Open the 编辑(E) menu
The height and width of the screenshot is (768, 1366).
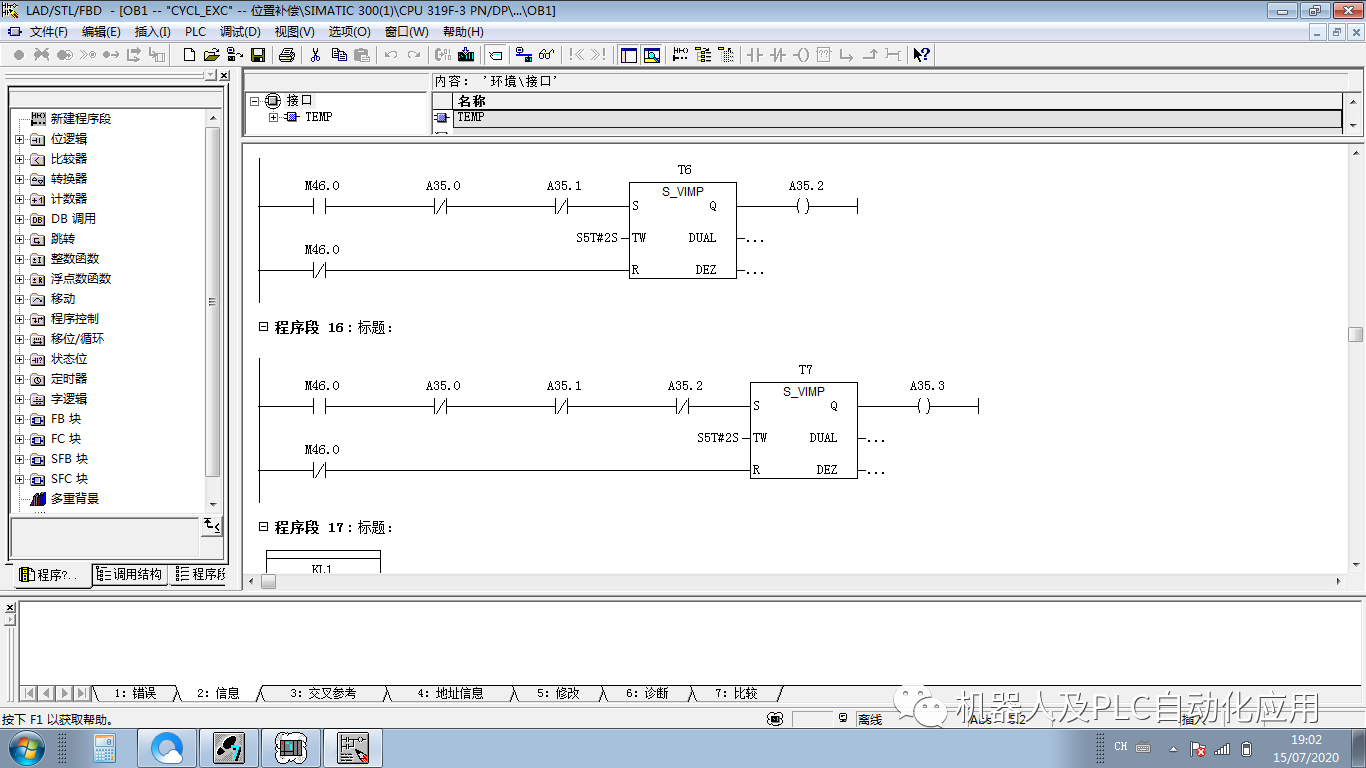pyautogui.click(x=101, y=32)
